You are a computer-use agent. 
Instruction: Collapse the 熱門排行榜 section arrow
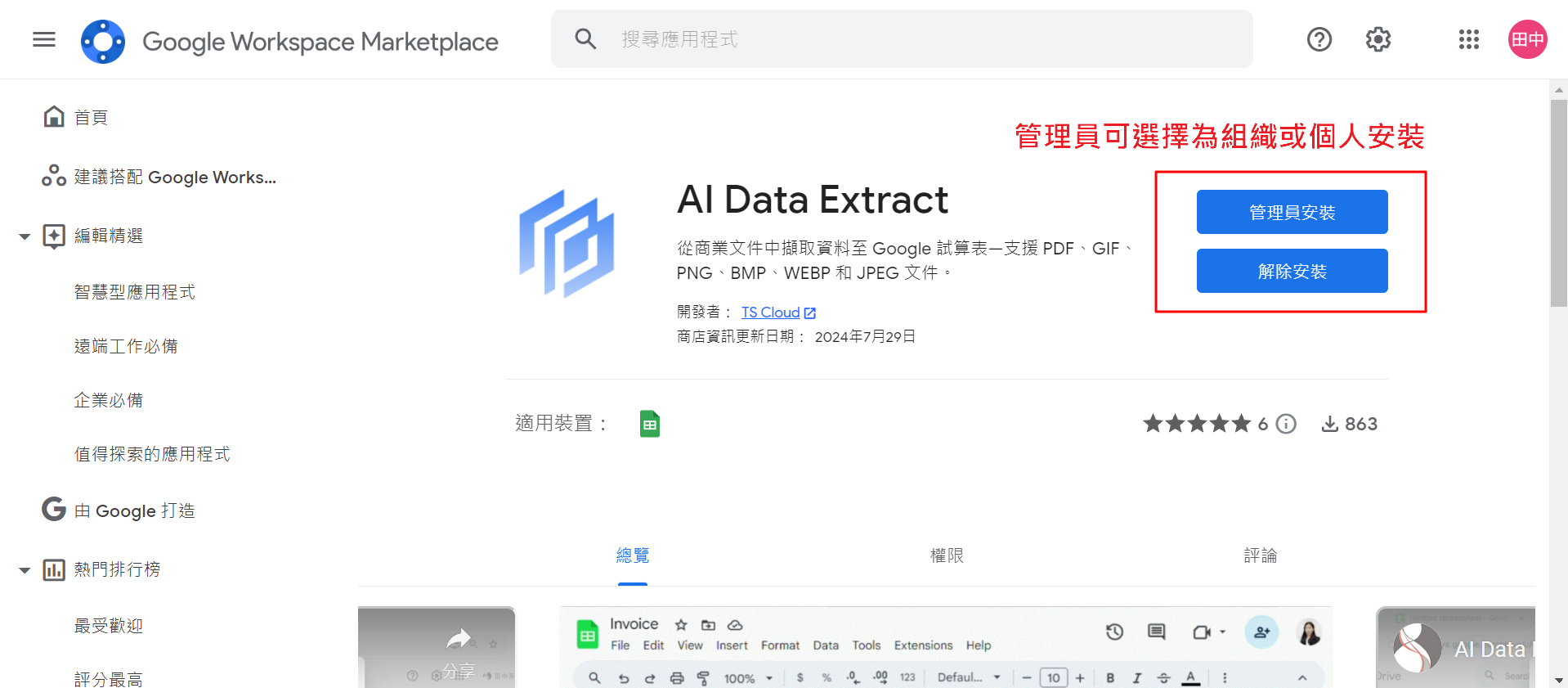point(25,570)
